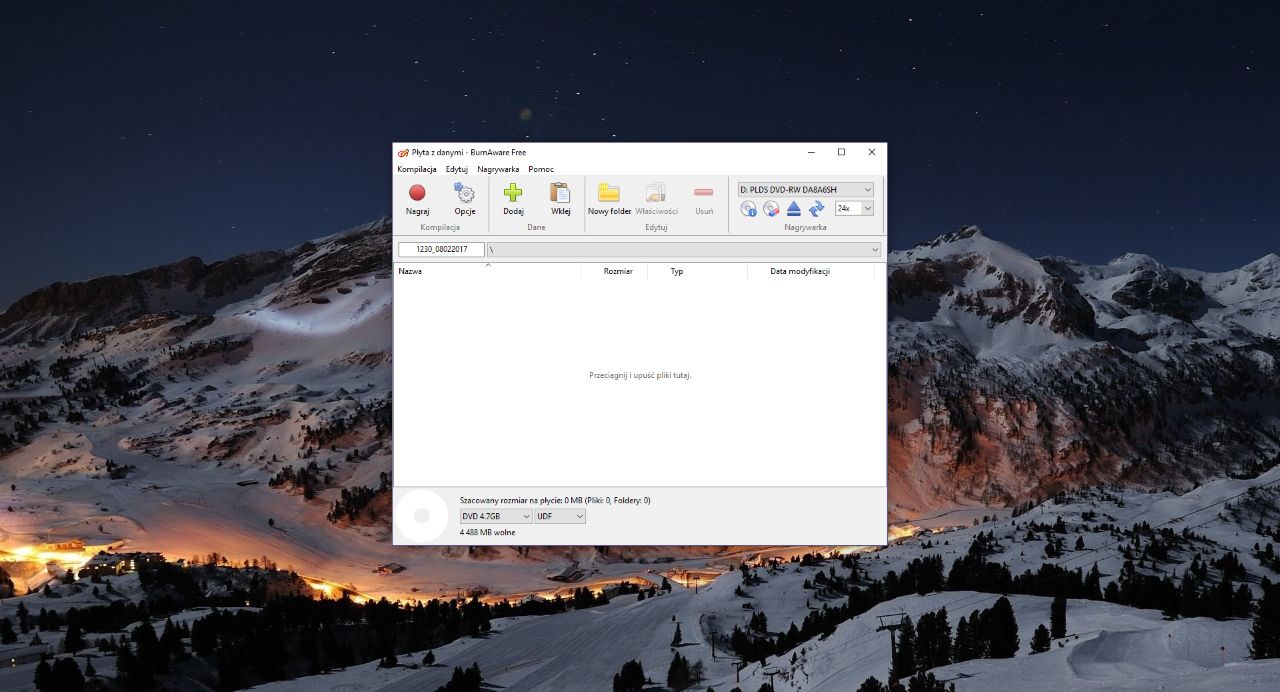Open the Kompilacja menu
Image resolution: width=1280 pixels, height=692 pixels.
point(417,169)
